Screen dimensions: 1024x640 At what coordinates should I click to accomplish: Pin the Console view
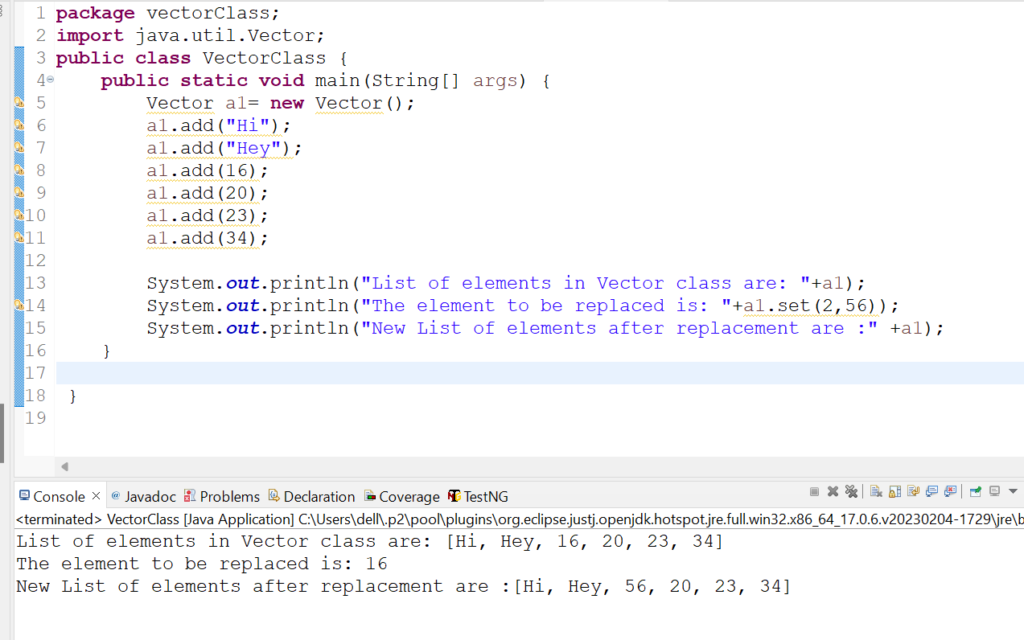[x=976, y=492]
